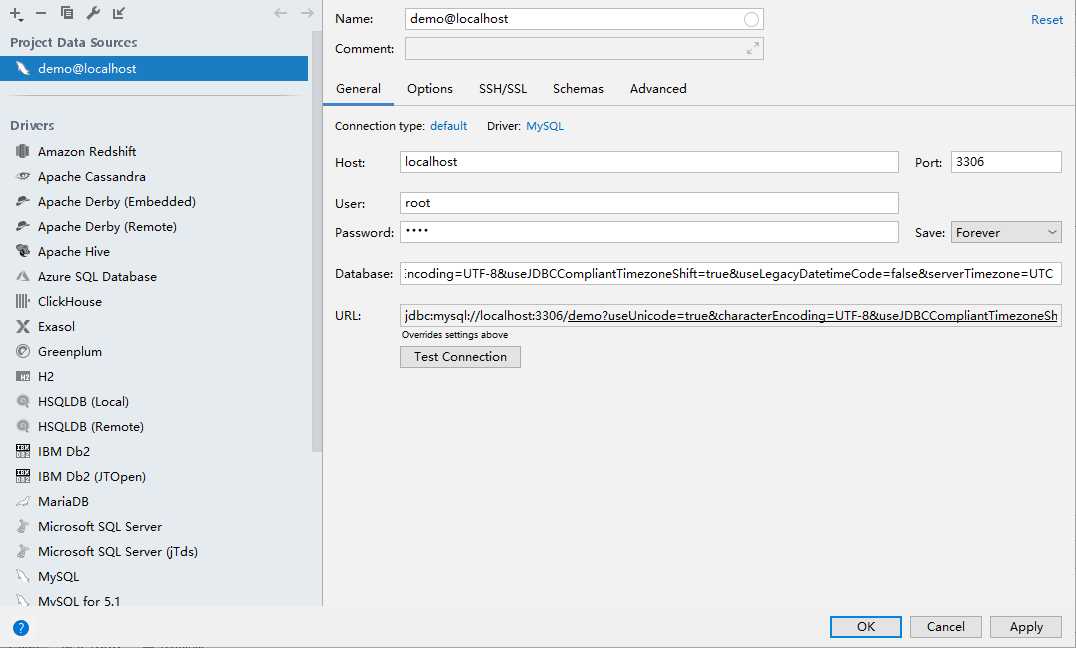The height and width of the screenshot is (648, 1076).
Task: Duplicate the data source using copy icon
Action: [67, 12]
